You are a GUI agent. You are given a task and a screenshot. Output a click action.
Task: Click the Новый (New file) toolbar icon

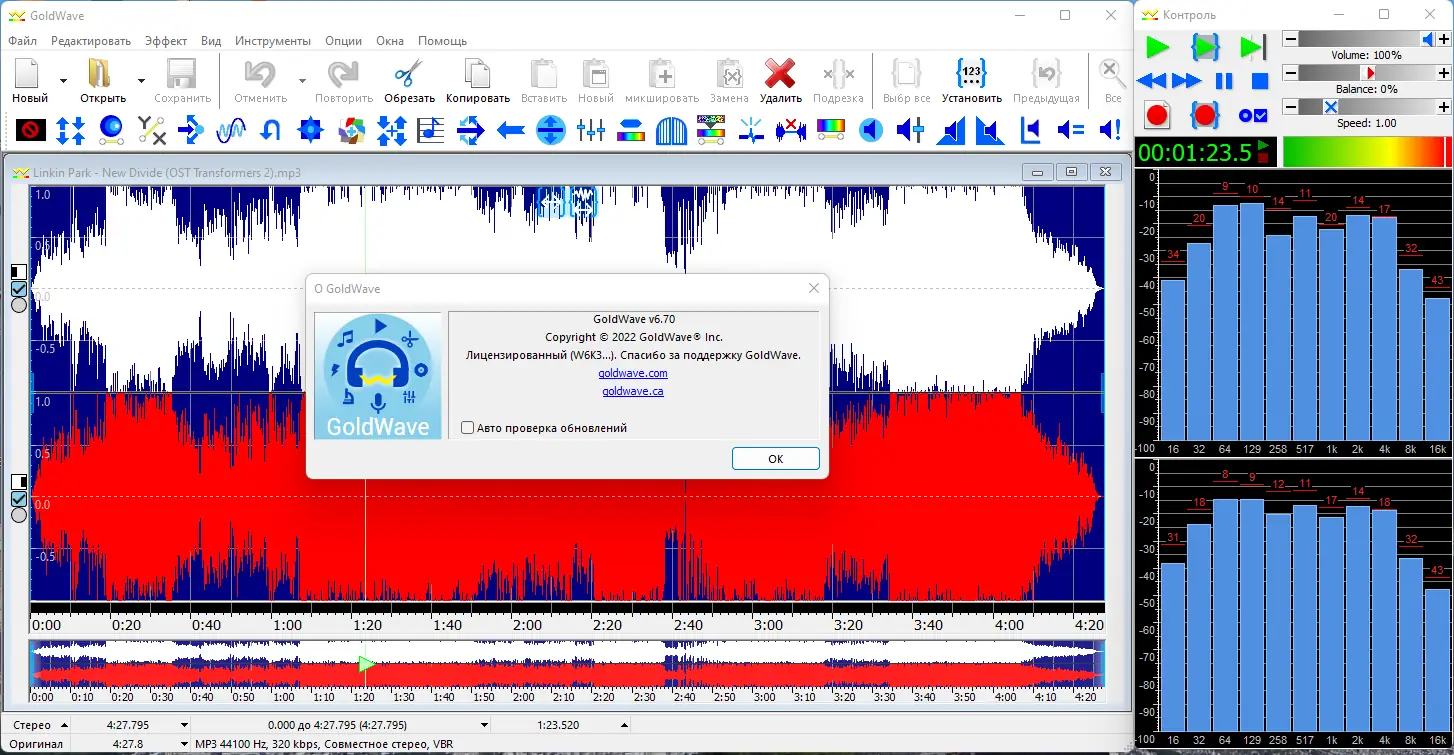27,74
